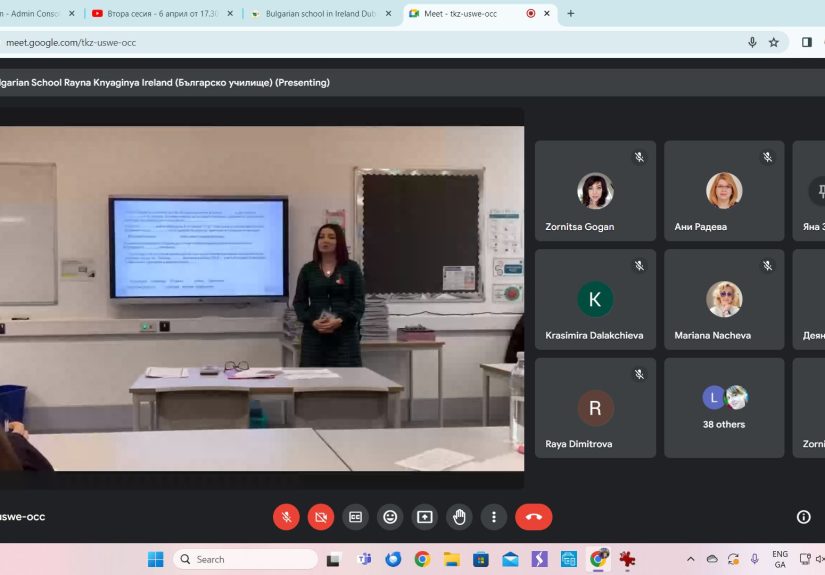Screen dimensions: 825x575
Task: Click the voice search microphone in address bar
Action: click(x=752, y=42)
